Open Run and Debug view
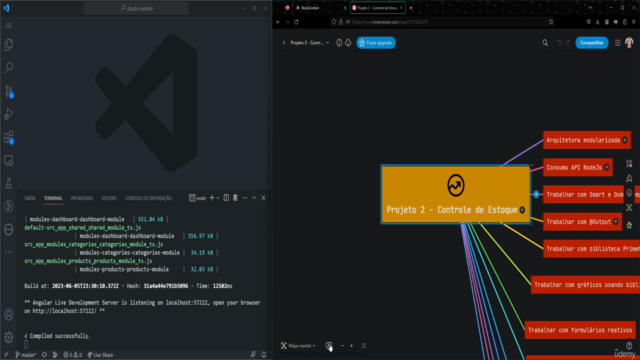This screenshot has height=360, width=640. (x=9, y=114)
